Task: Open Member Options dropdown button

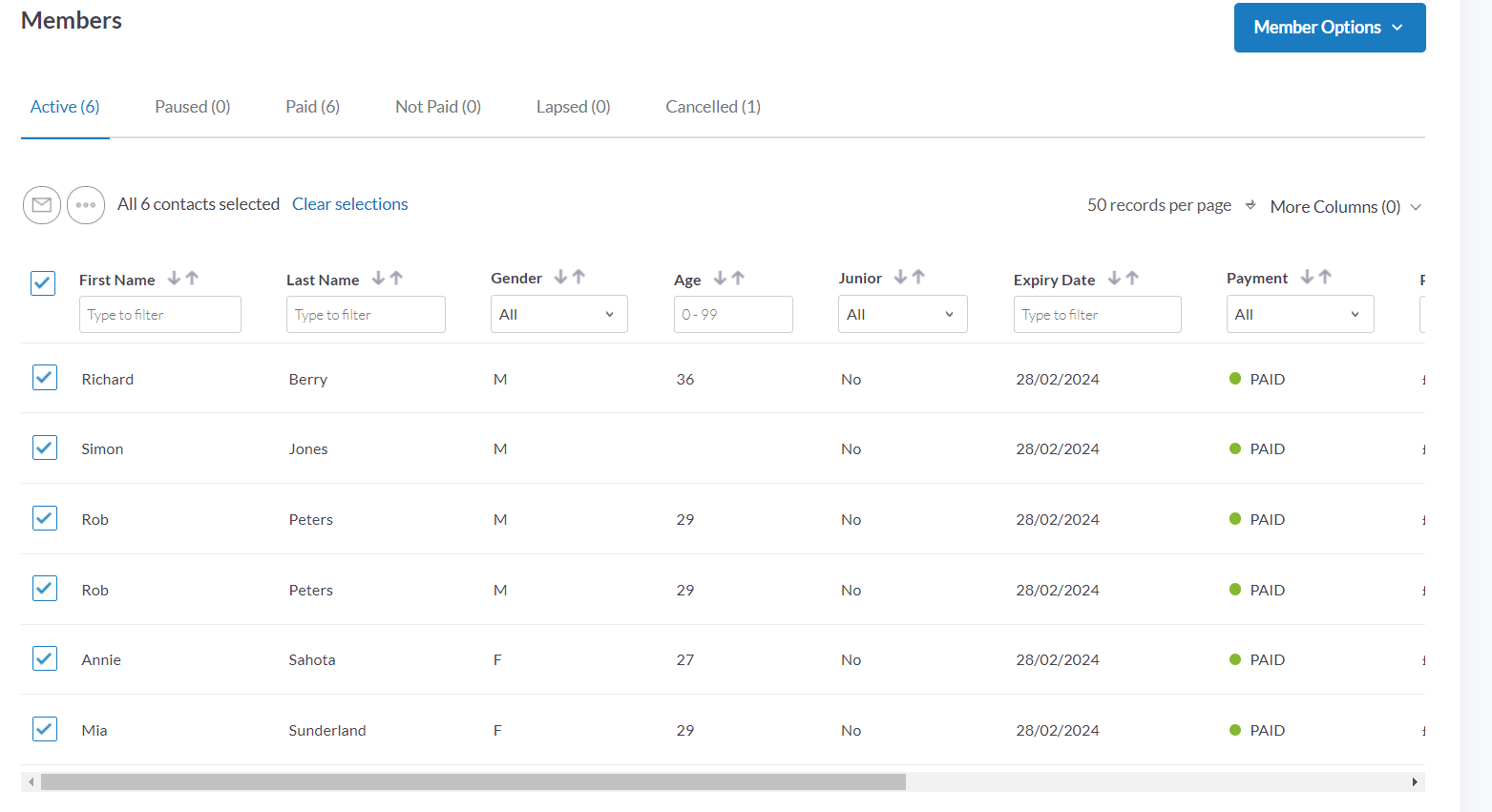Action: click(x=1330, y=28)
